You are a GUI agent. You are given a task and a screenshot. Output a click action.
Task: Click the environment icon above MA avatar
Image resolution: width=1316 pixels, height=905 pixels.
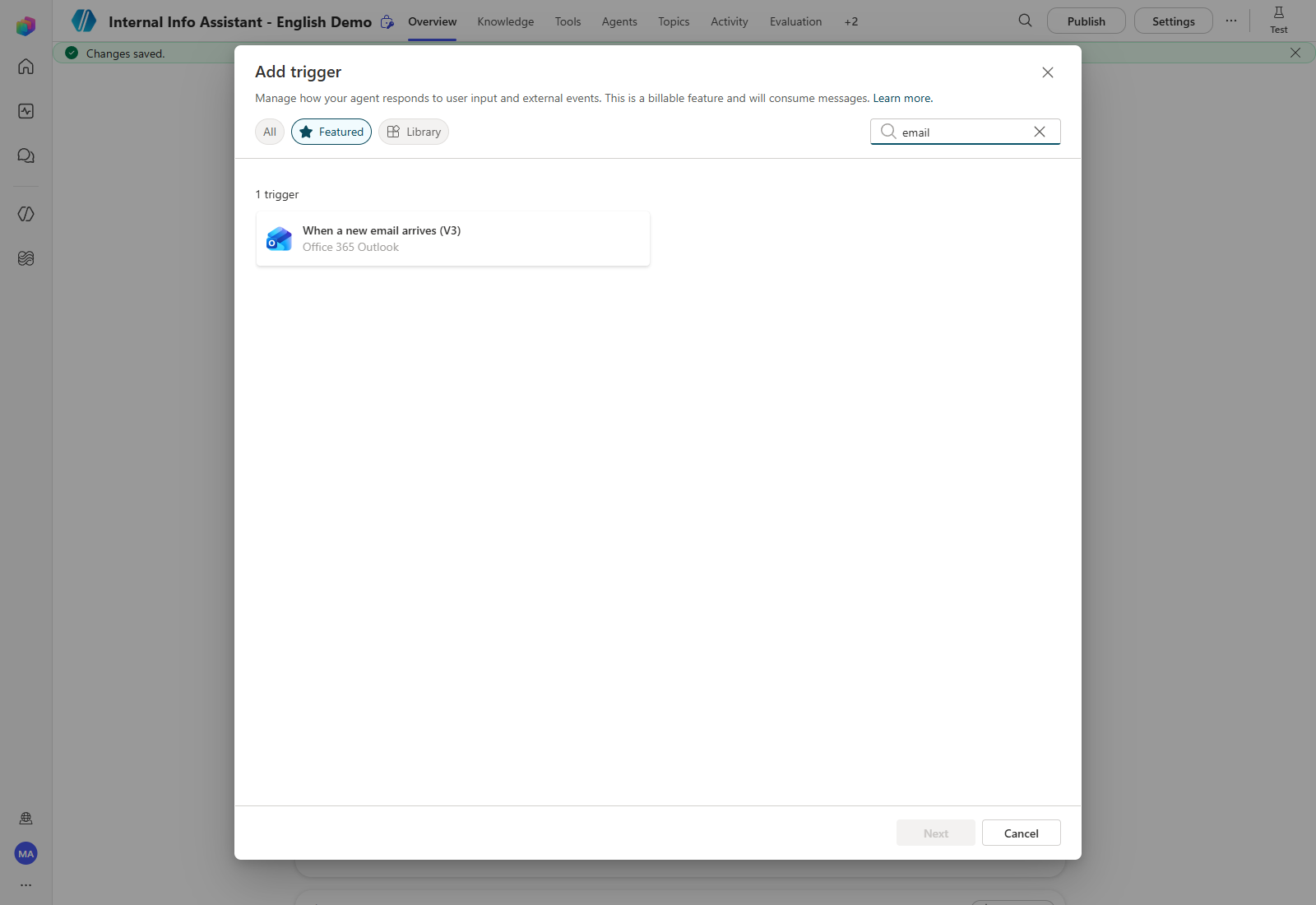click(x=25, y=818)
